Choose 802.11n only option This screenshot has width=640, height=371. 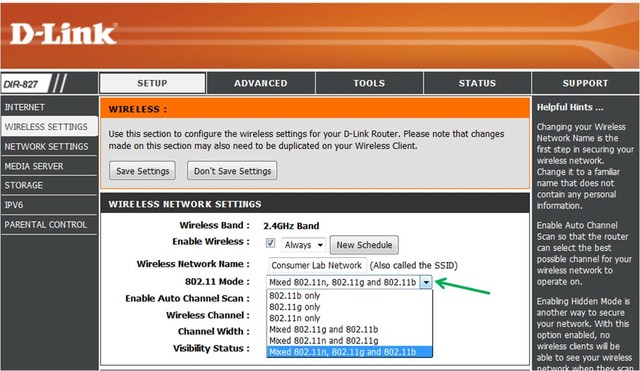pos(349,318)
